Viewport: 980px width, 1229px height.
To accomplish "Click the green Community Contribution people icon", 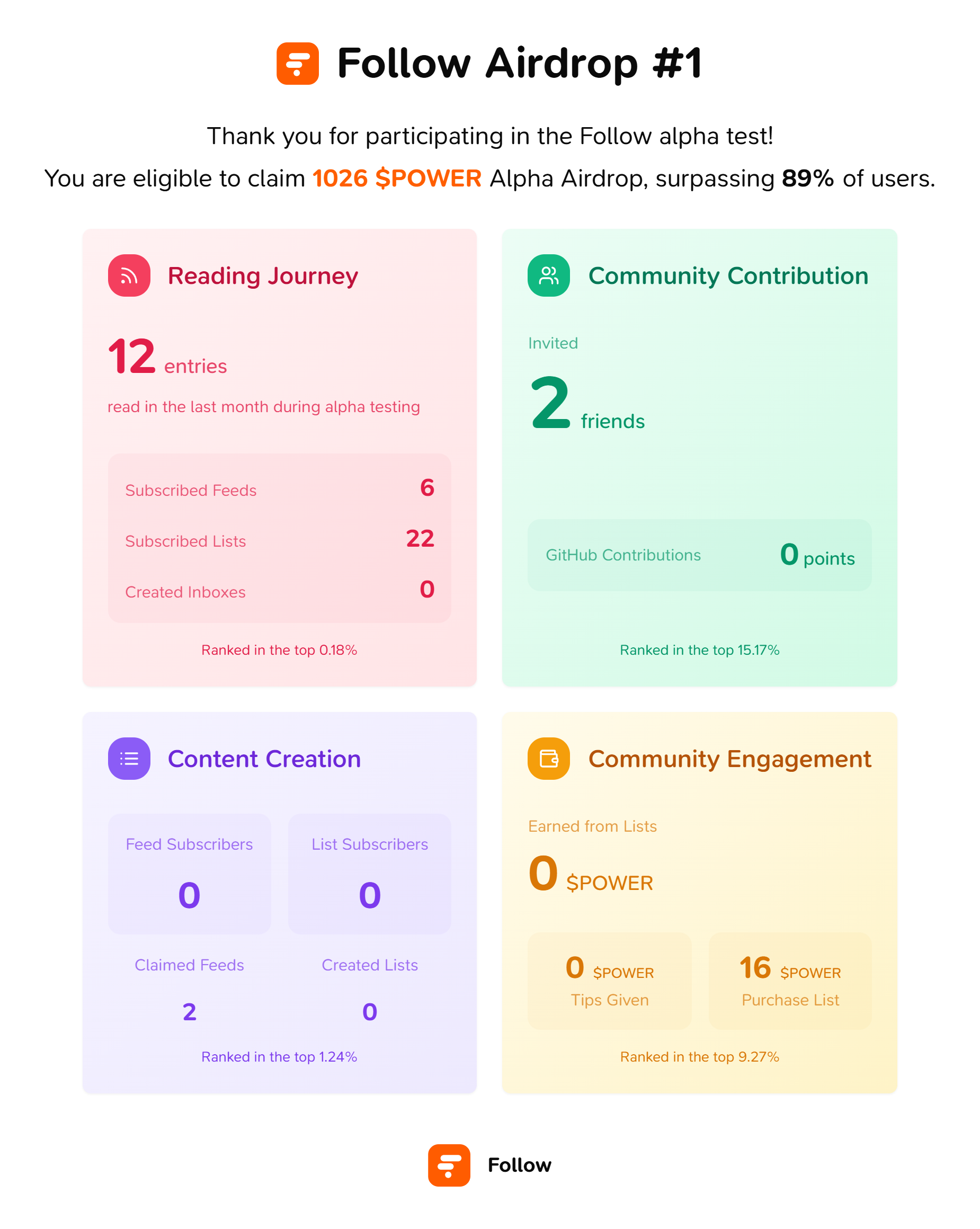I will coord(548,275).
